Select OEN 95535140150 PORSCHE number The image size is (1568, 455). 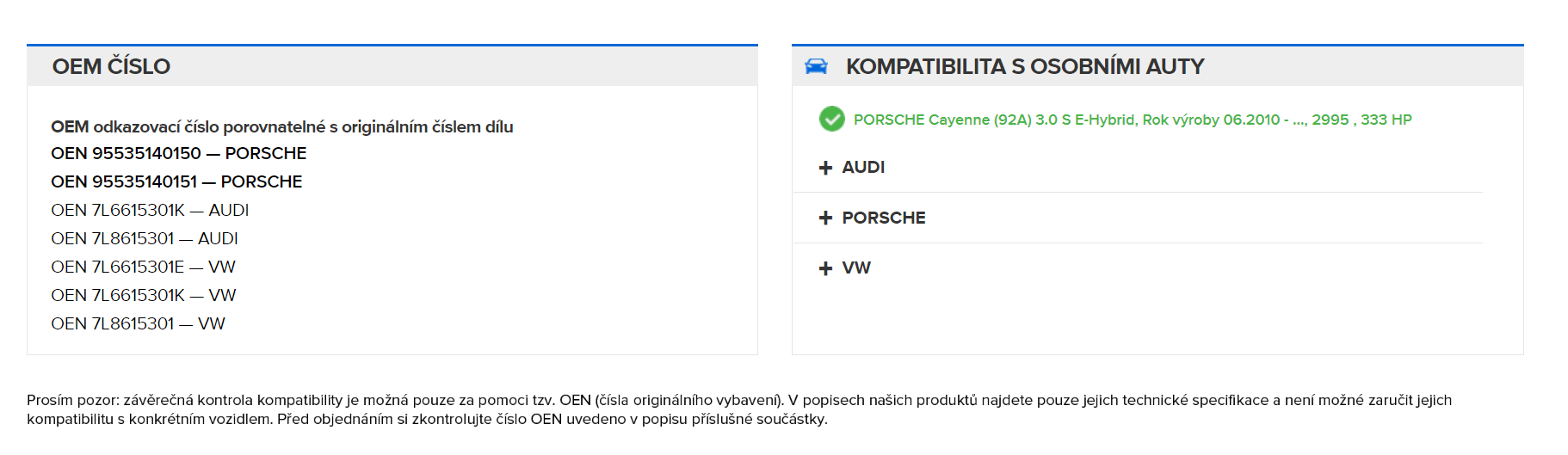click(x=178, y=153)
